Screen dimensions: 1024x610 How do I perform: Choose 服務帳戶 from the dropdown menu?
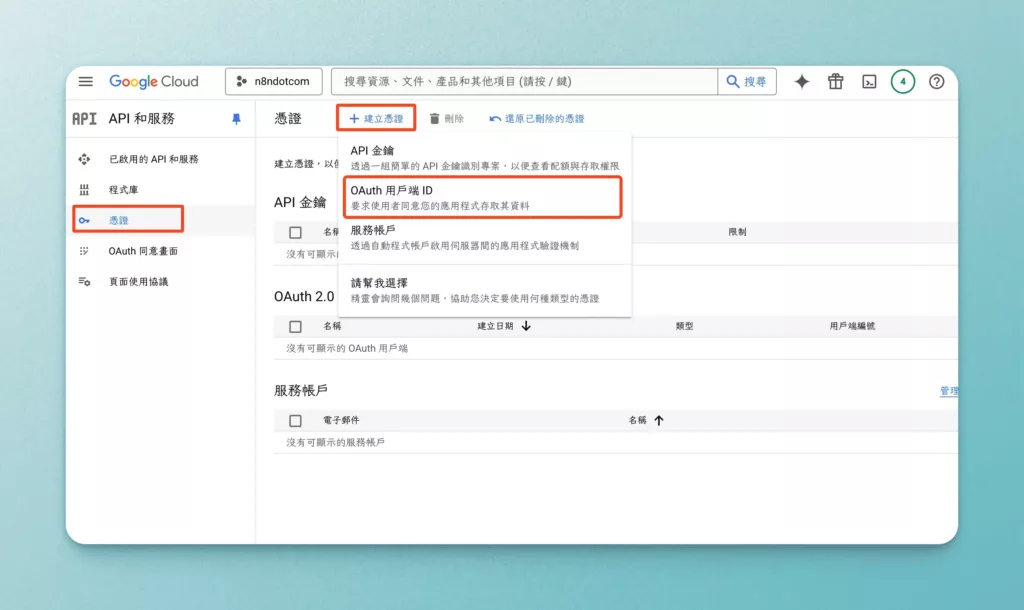[484, 237]
